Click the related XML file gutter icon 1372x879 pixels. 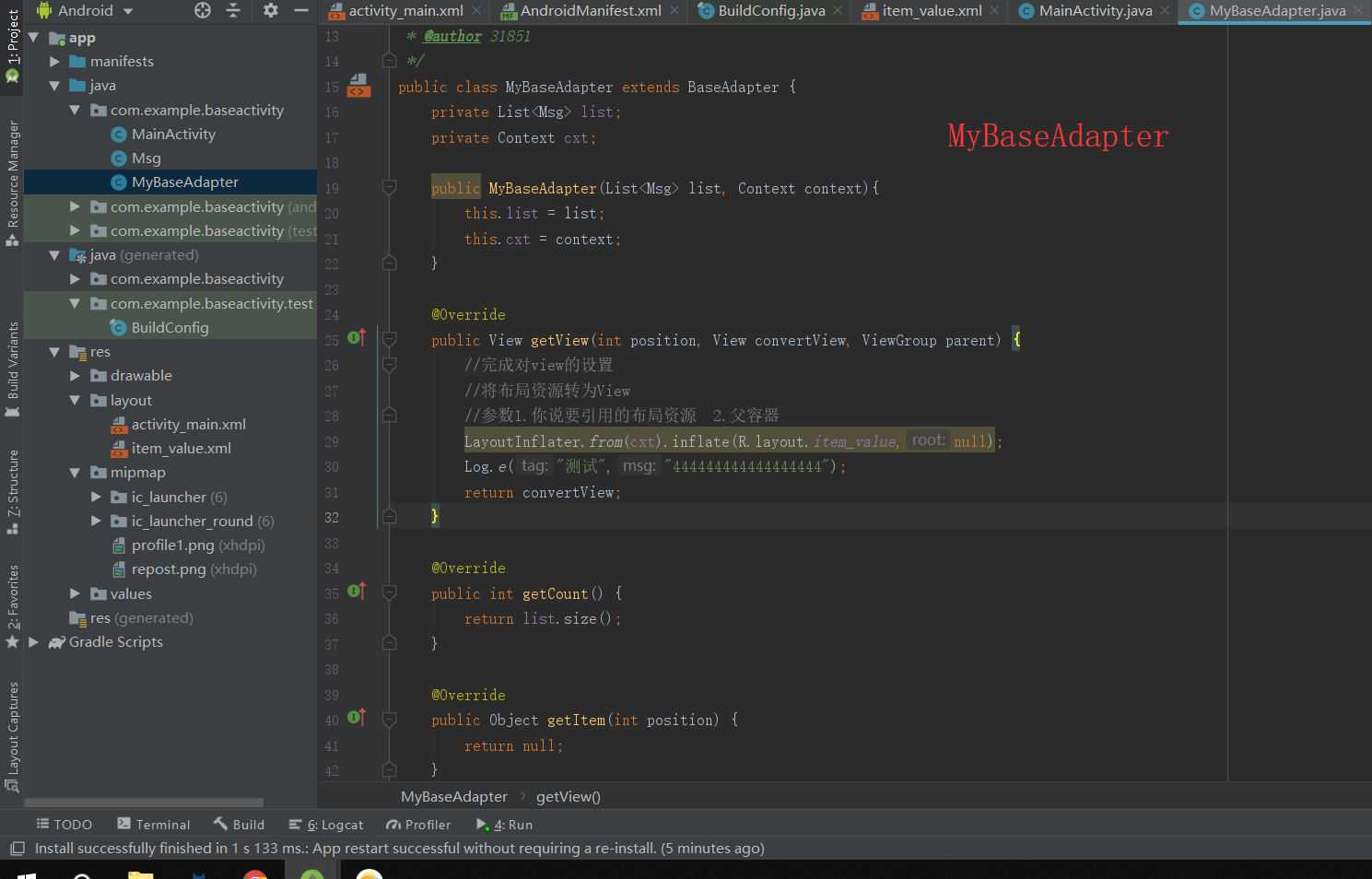click(358, 87)
